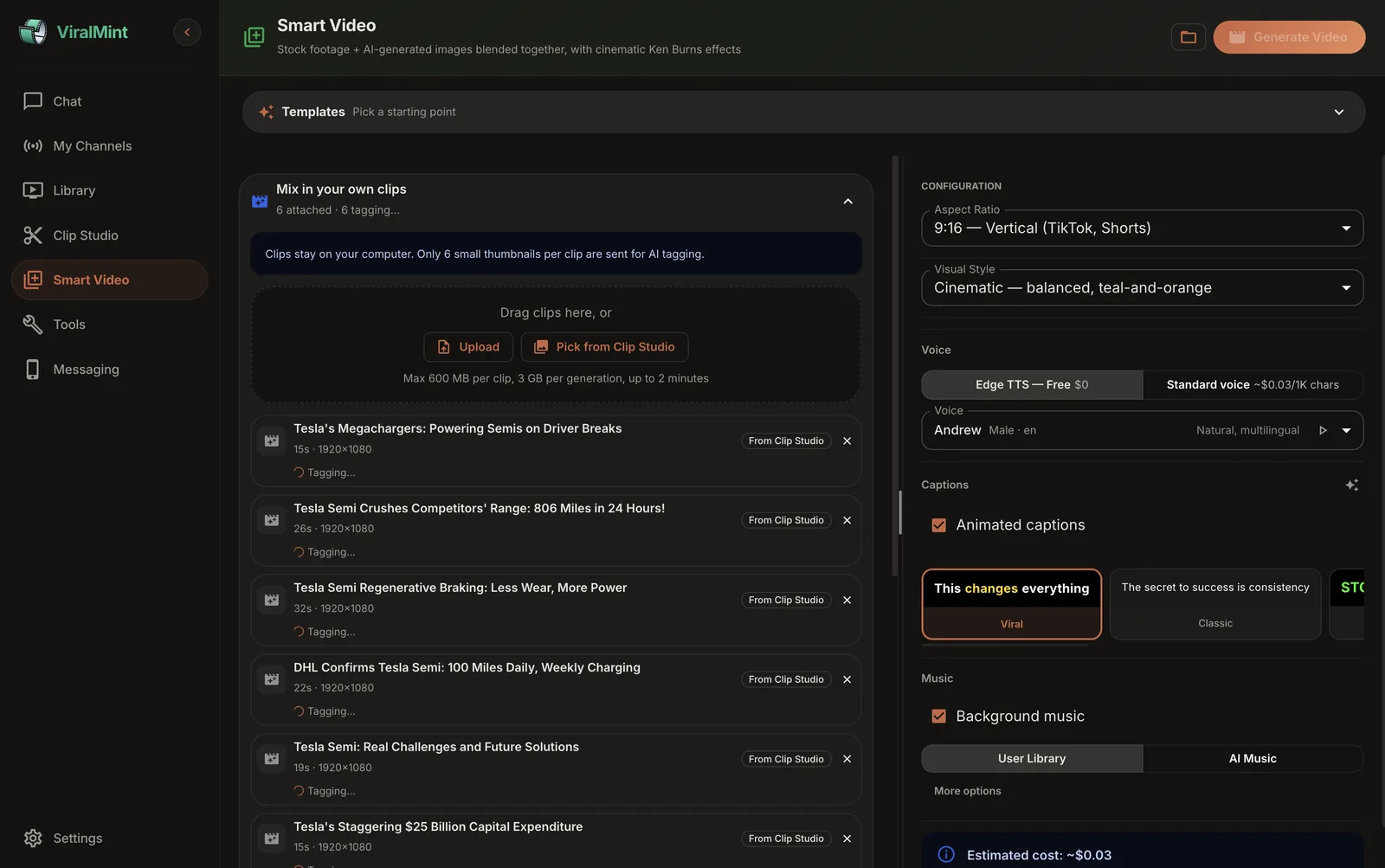Click the folder icon beside Generate Video
Image resolution: width=1385 pixels, height=868 pixels.
pyautogui.click(x=1189, y=37)
